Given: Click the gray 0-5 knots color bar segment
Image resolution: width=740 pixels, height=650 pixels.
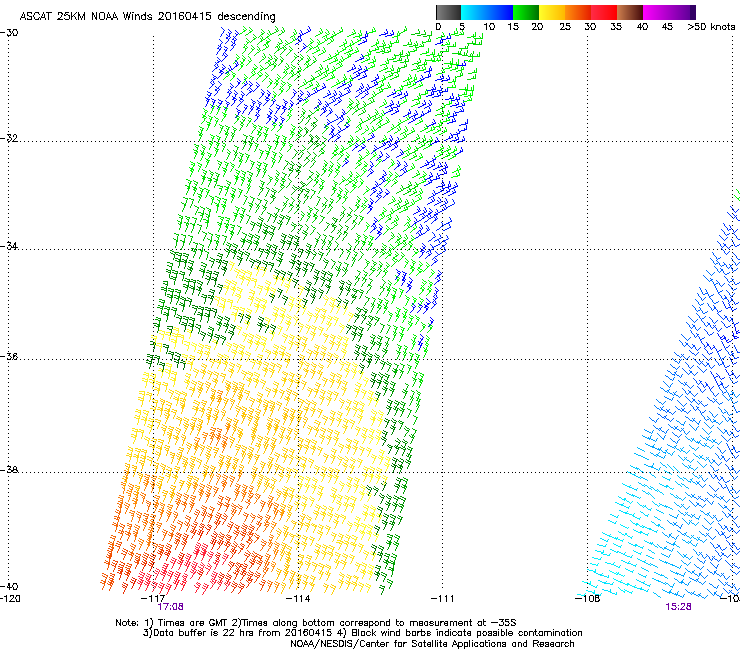Looking at the screenshot, I should coord(448,12).
